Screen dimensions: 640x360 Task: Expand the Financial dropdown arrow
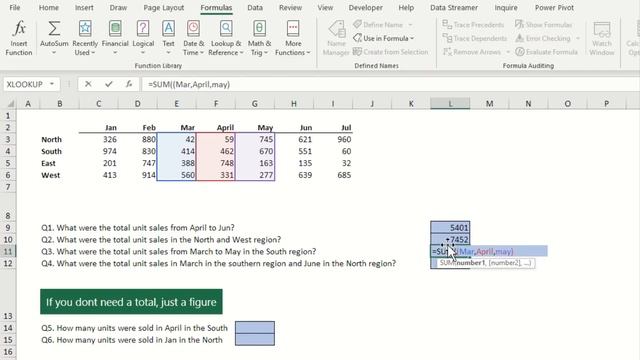[115, 53]
